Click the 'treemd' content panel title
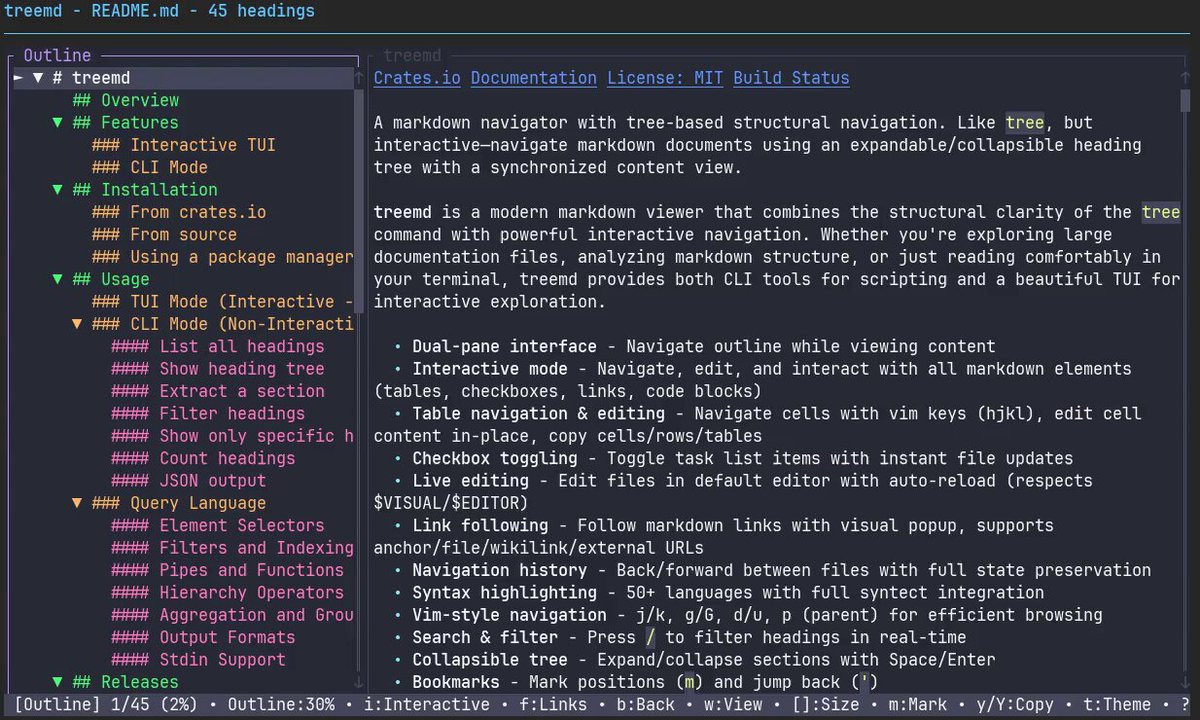The height and width of the screenshot is (720, 1200). [x=413, y=56]
